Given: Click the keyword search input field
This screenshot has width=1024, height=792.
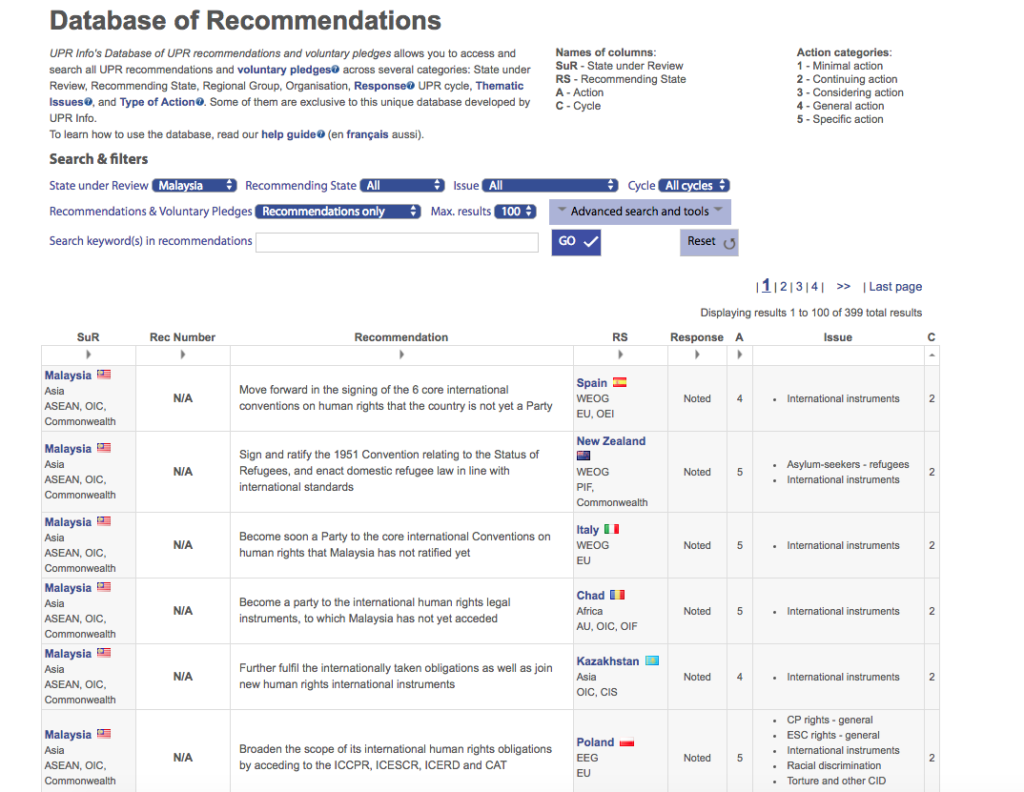Looking at the screenshot, I should point(397,242).
